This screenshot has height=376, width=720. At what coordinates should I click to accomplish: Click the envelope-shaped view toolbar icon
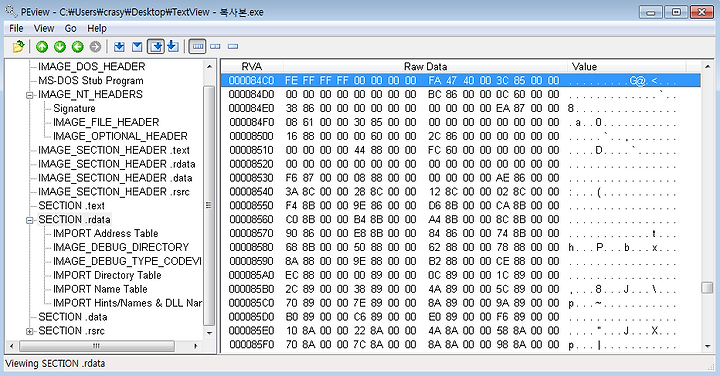coord(137,46)
